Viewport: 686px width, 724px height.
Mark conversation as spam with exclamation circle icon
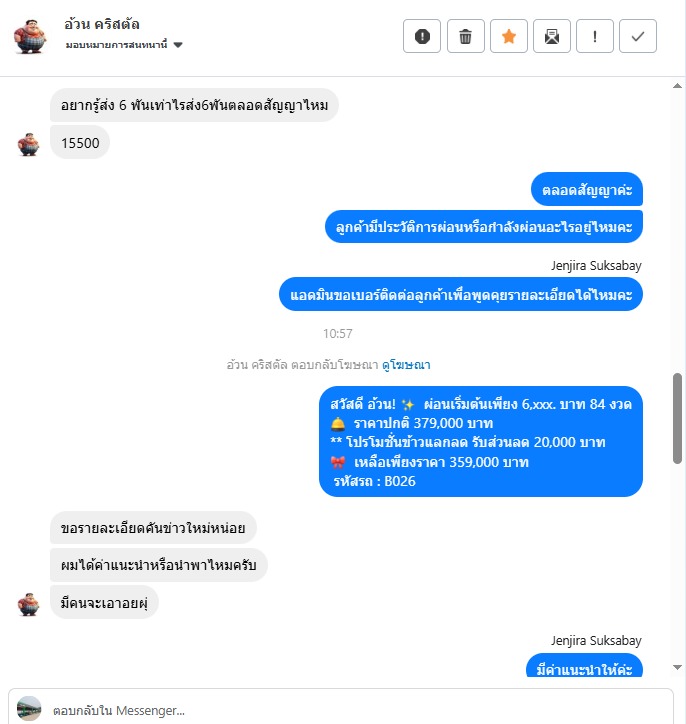coord(421,36)
